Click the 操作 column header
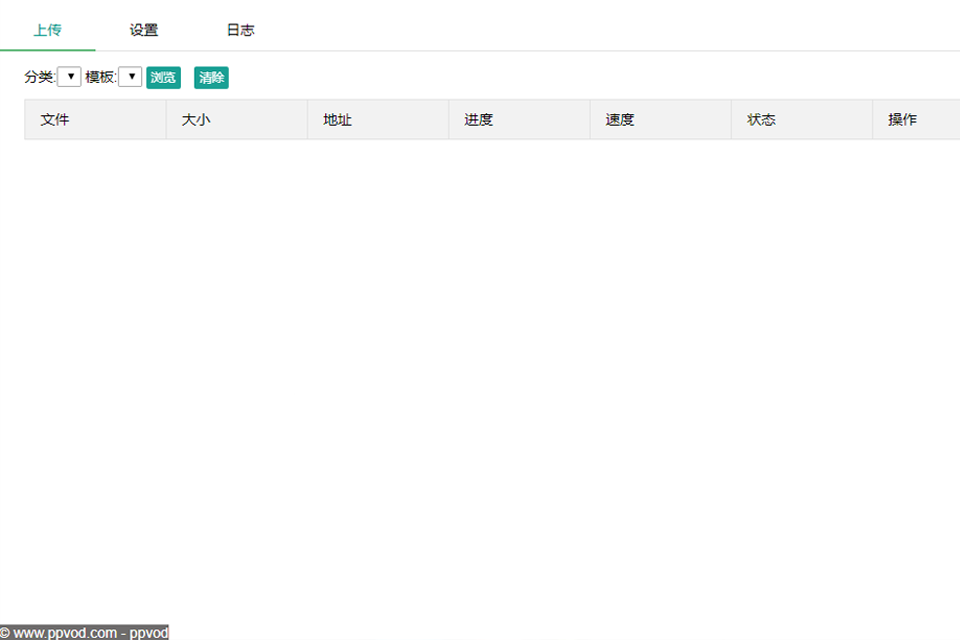The image size is (960, 640). coord(917,119)
